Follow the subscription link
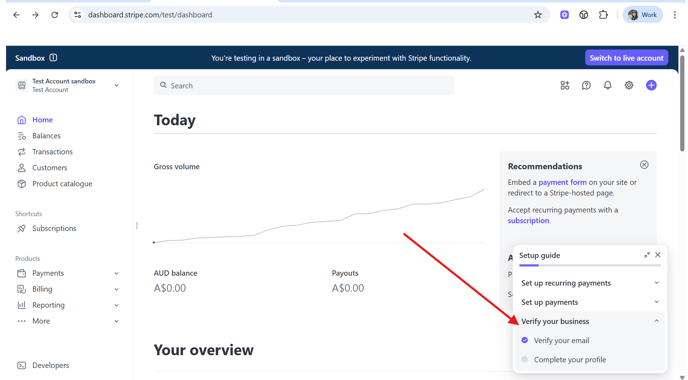688x380 pixels. coord(528,221)
